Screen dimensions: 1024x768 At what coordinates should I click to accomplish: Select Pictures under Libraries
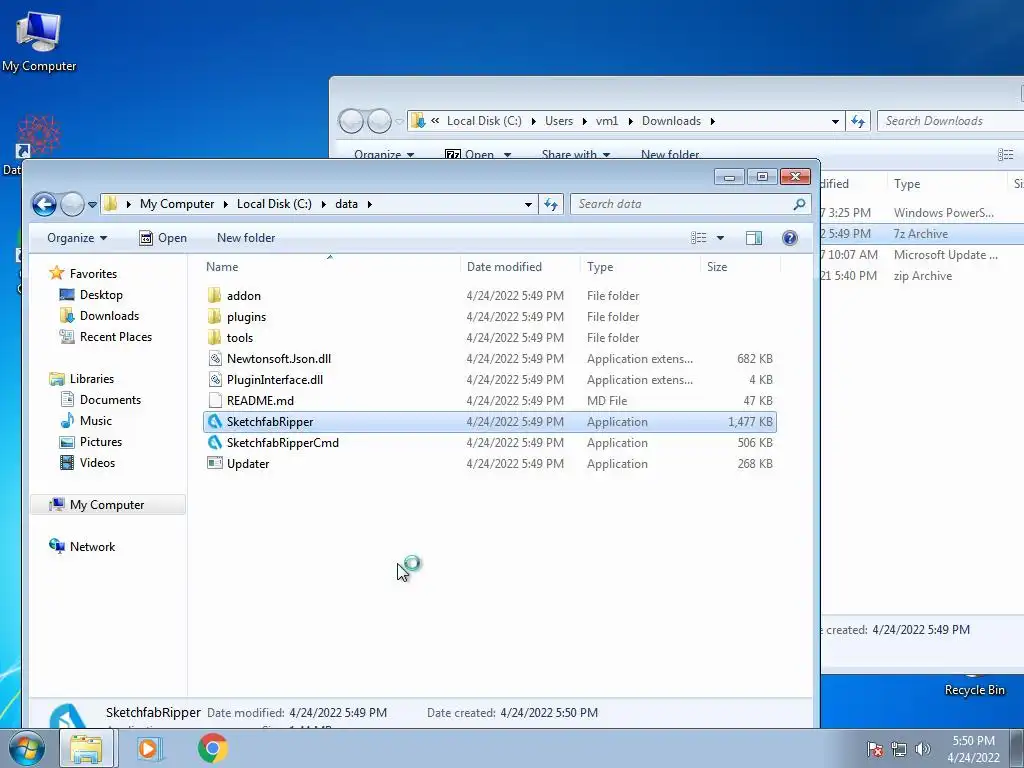coord(101,441)
